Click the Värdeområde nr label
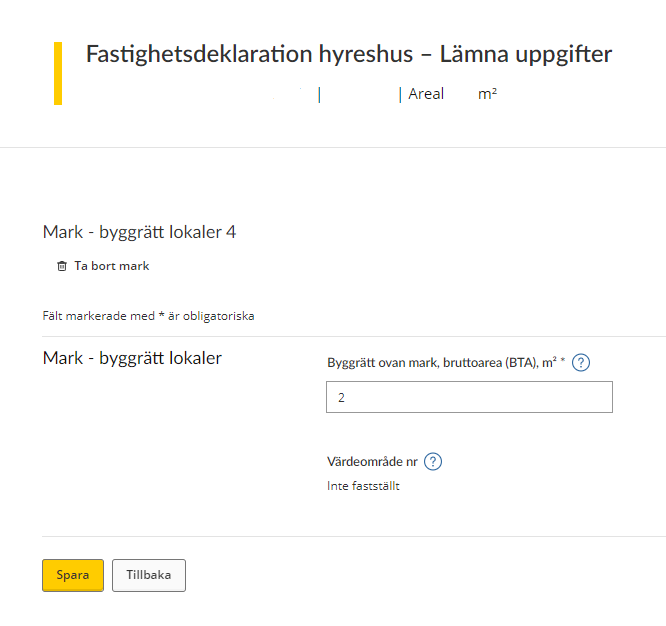The height and width of the screenshot is (626, 666). click(x=372, y=462)
